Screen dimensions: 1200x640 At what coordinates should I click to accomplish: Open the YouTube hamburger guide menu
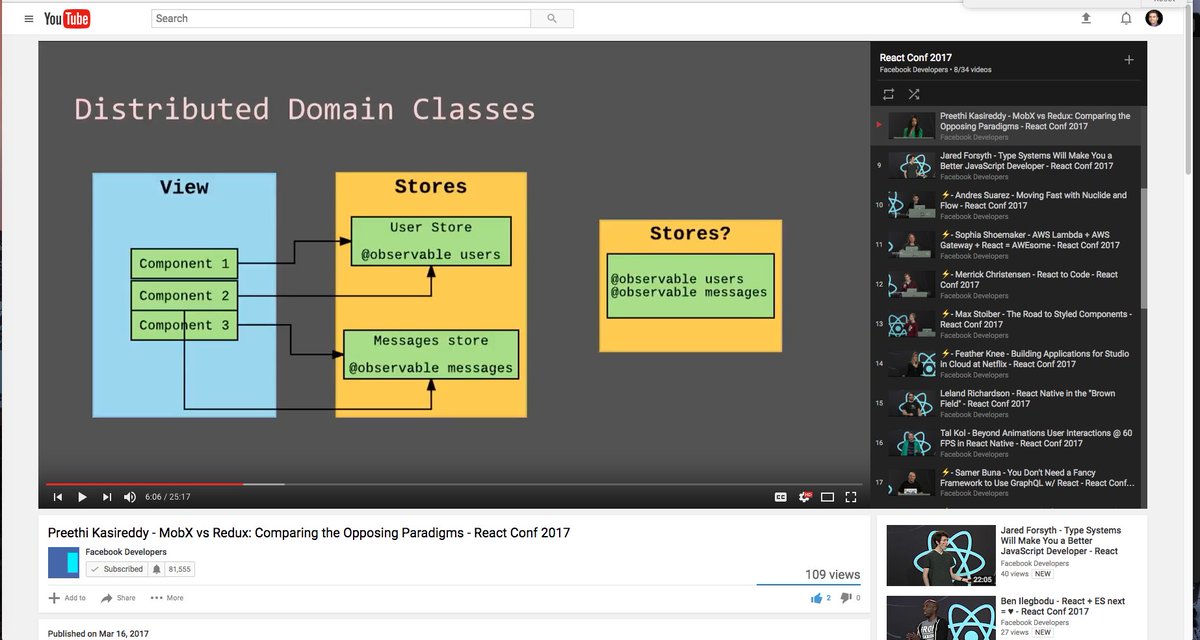[x=28, y=18]
